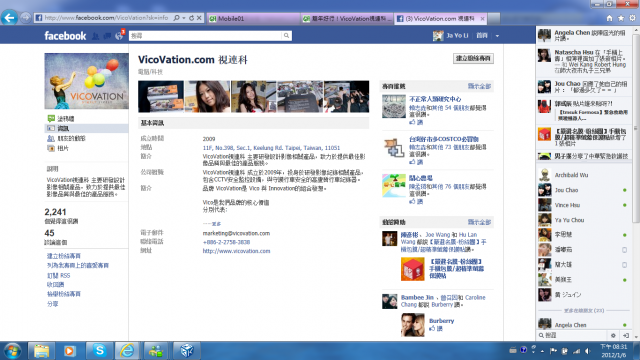Switch to the Mobile01 tab
Screen dimensions: 640x360
pyautogui.click(x=253, y=18)
